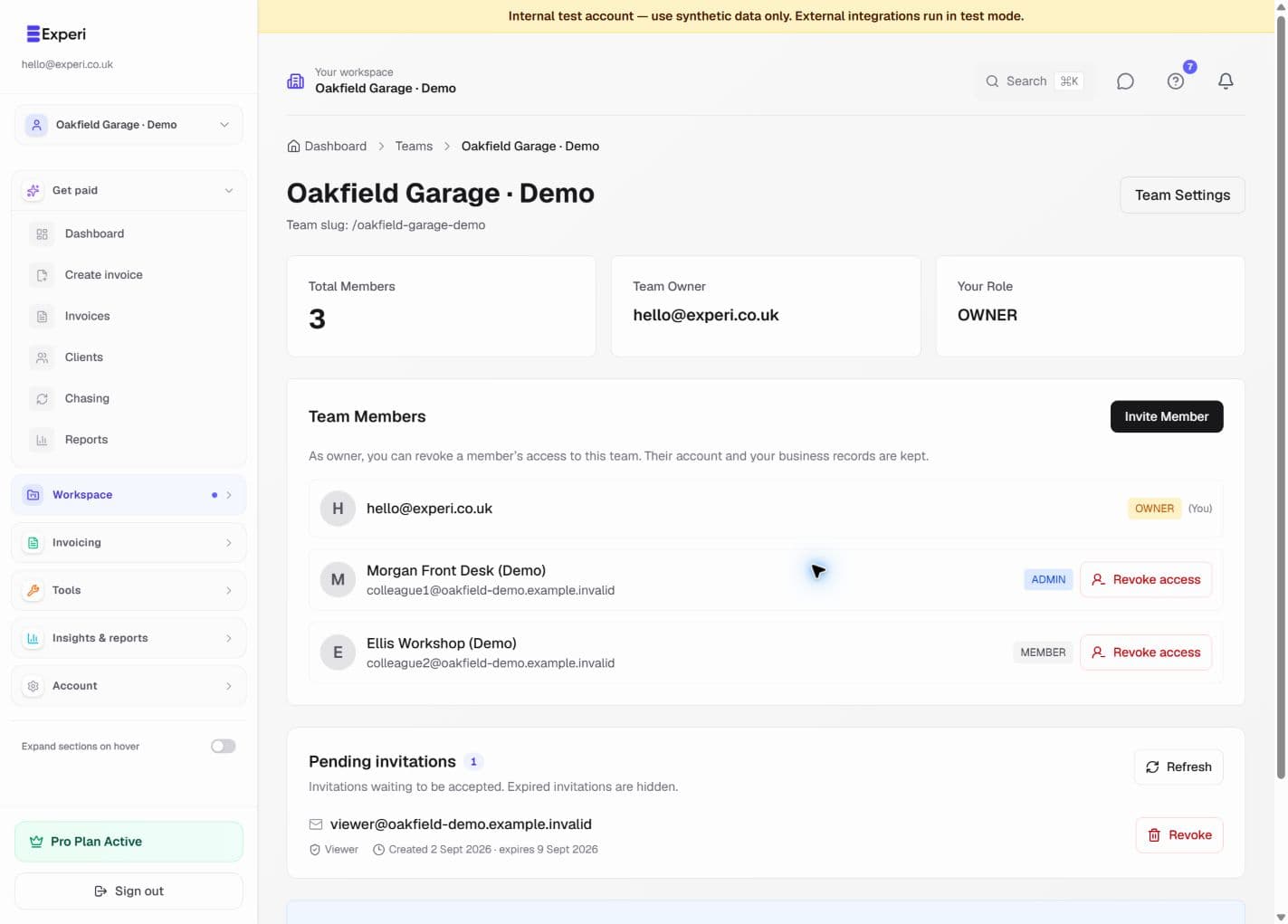
Task: Click the Total Members card
Action: (x=441, y=307)
